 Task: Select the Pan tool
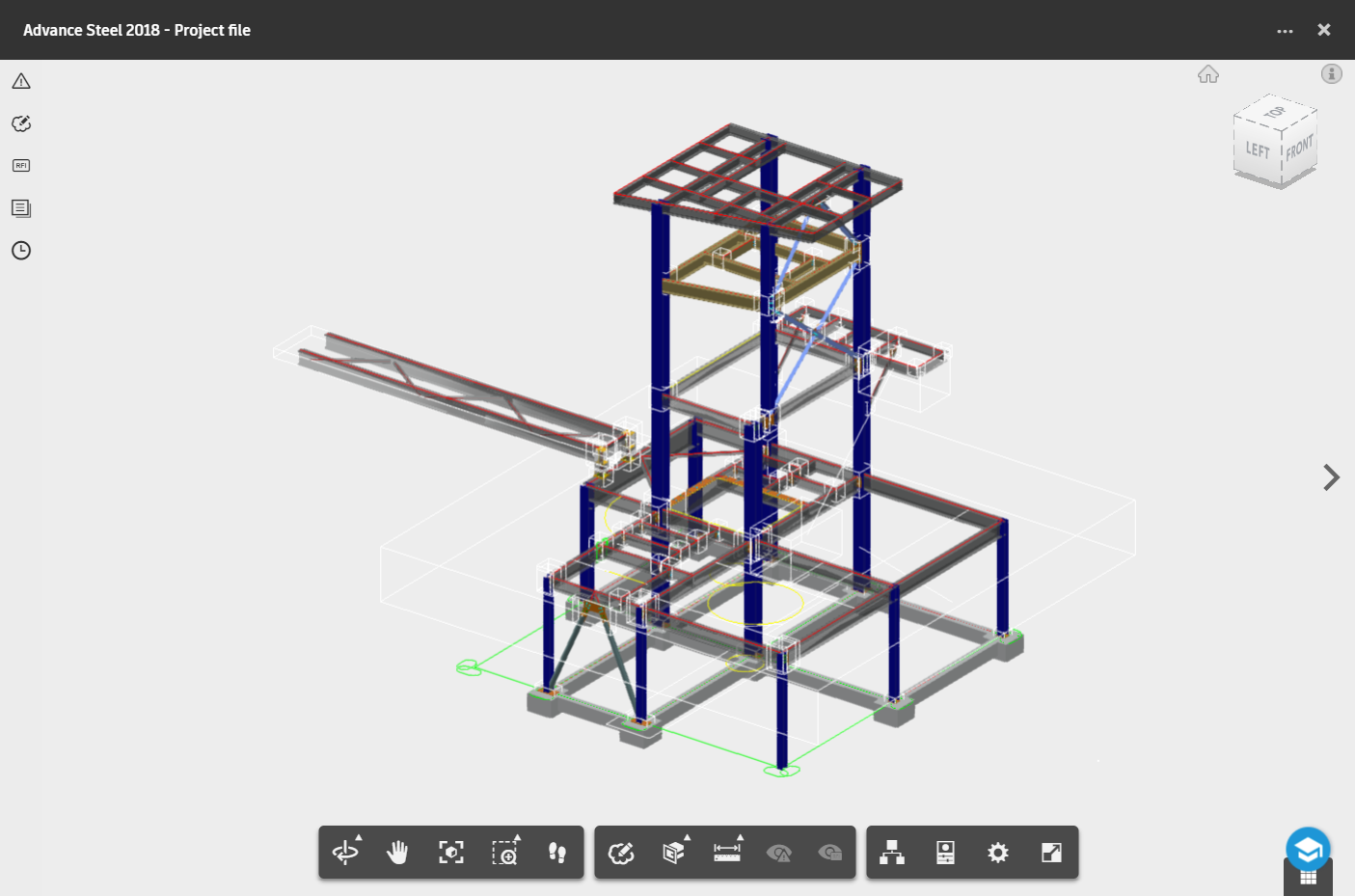pyautogui.click(x=397, y=853)
